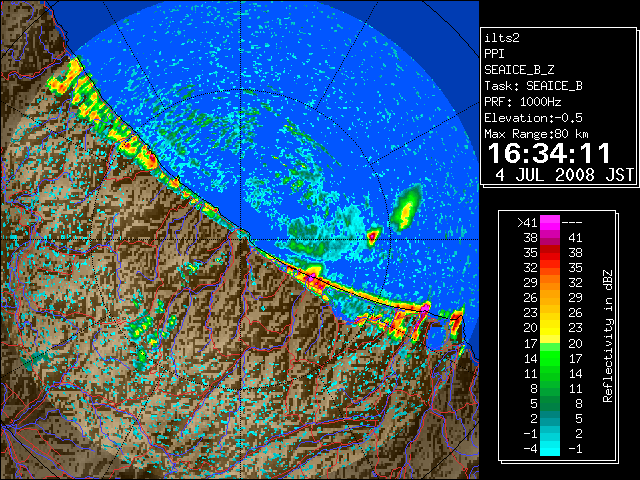Click the magenta >41 color swatch
The width and height of the screenshot is (640, 480).
[x=550, y=222]
